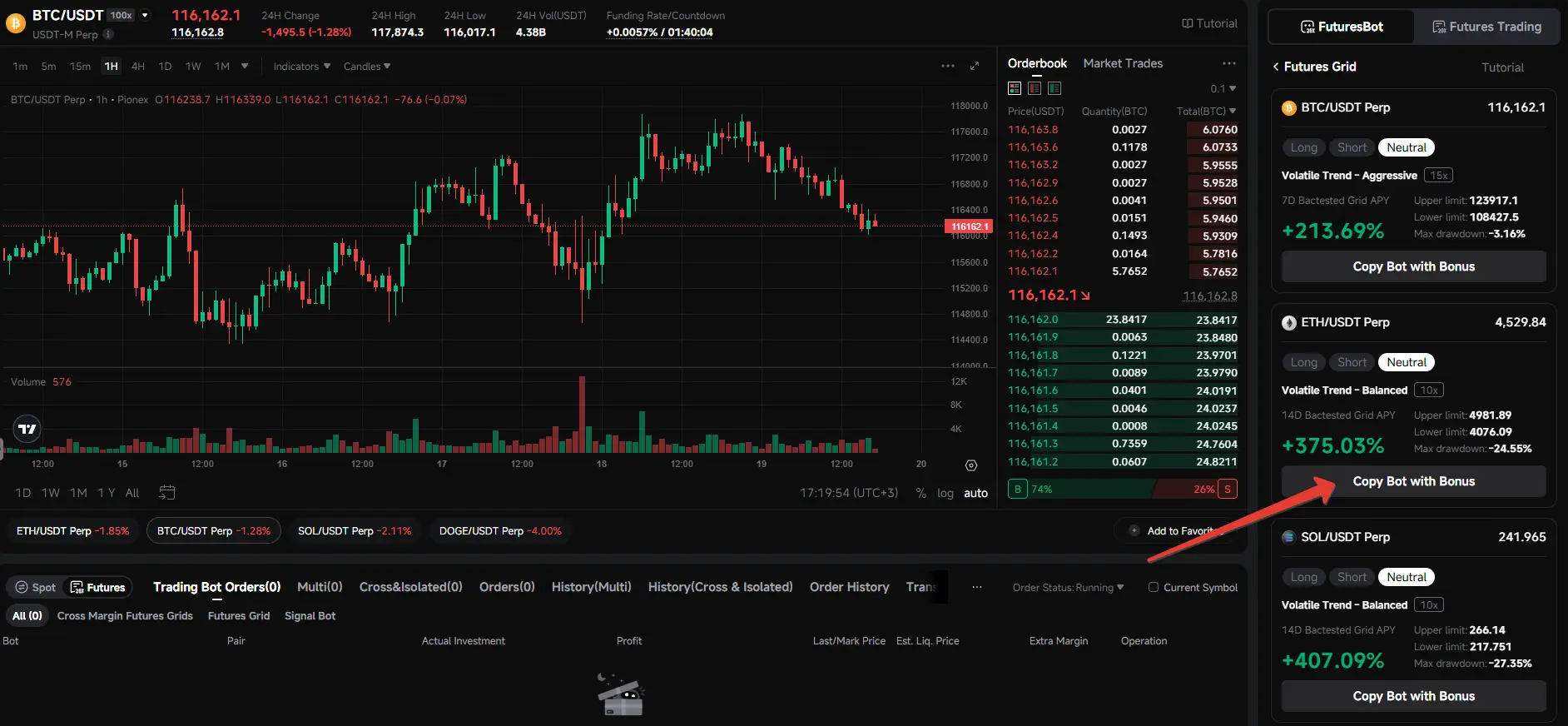Show more order tabs via three-dot icon
This screenshot has width=1568, height=726.
[x=977, y=587]
